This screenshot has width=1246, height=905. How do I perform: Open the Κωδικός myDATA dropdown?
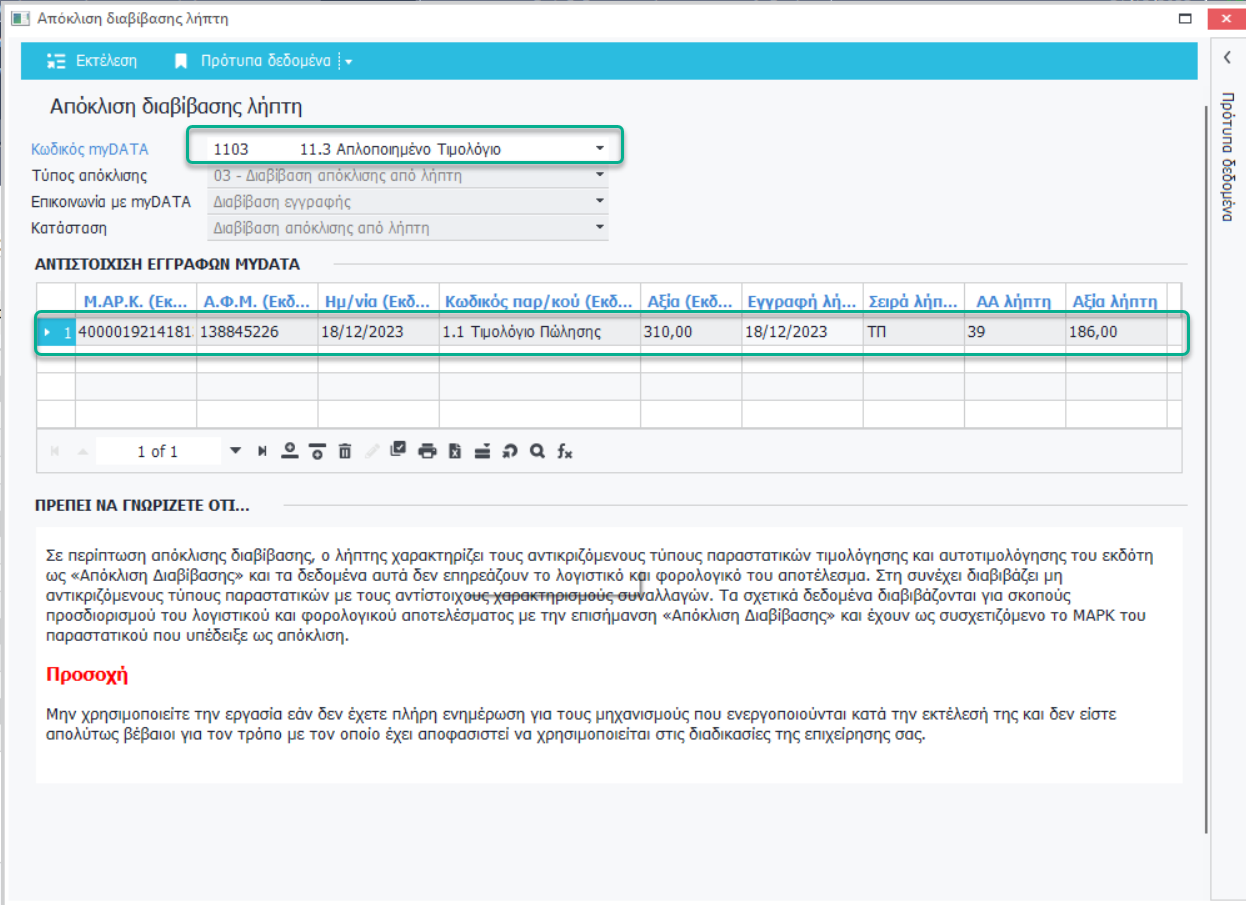coord(599,149)
